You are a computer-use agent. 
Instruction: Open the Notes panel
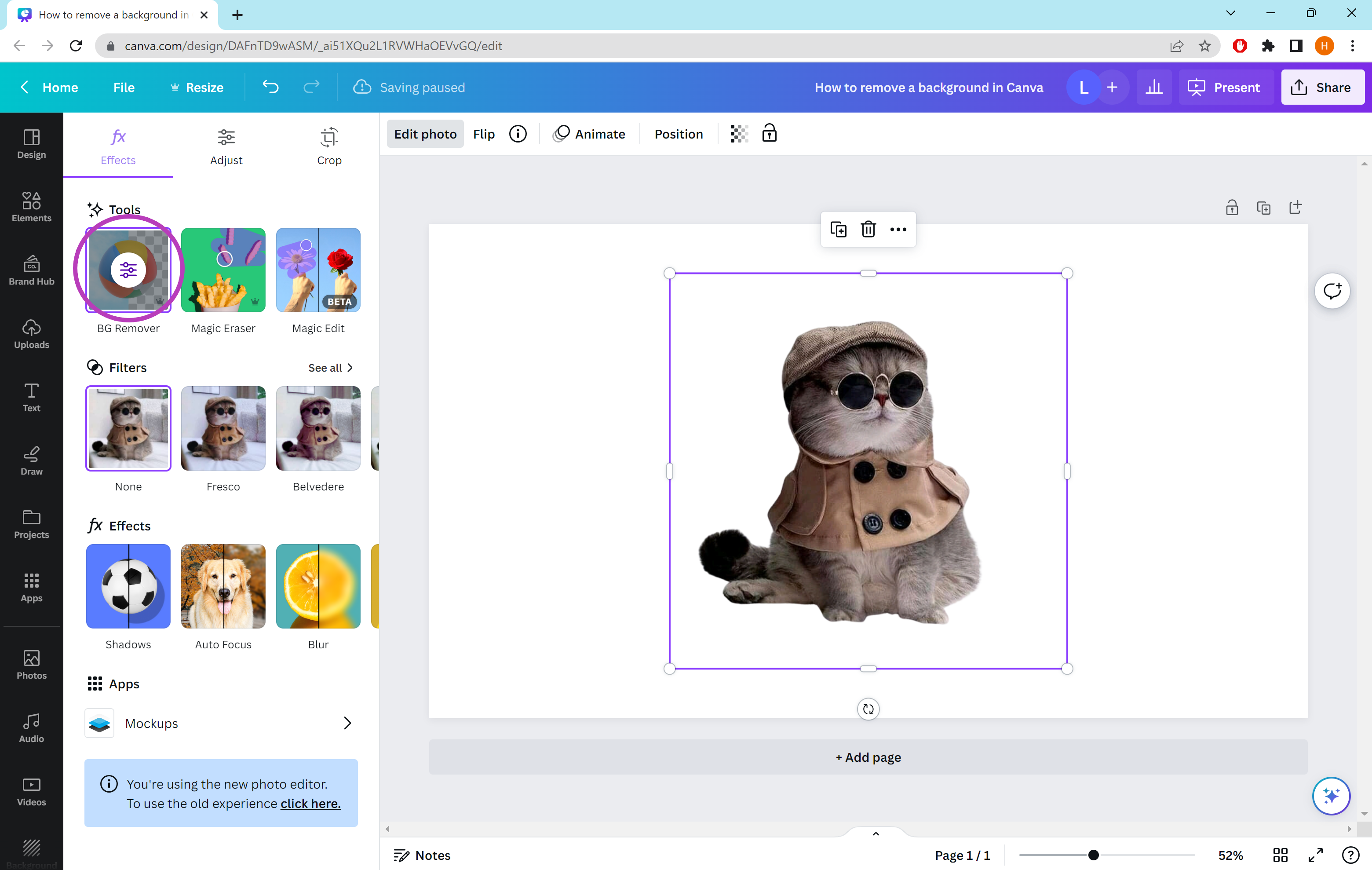(x=422, y=855)
